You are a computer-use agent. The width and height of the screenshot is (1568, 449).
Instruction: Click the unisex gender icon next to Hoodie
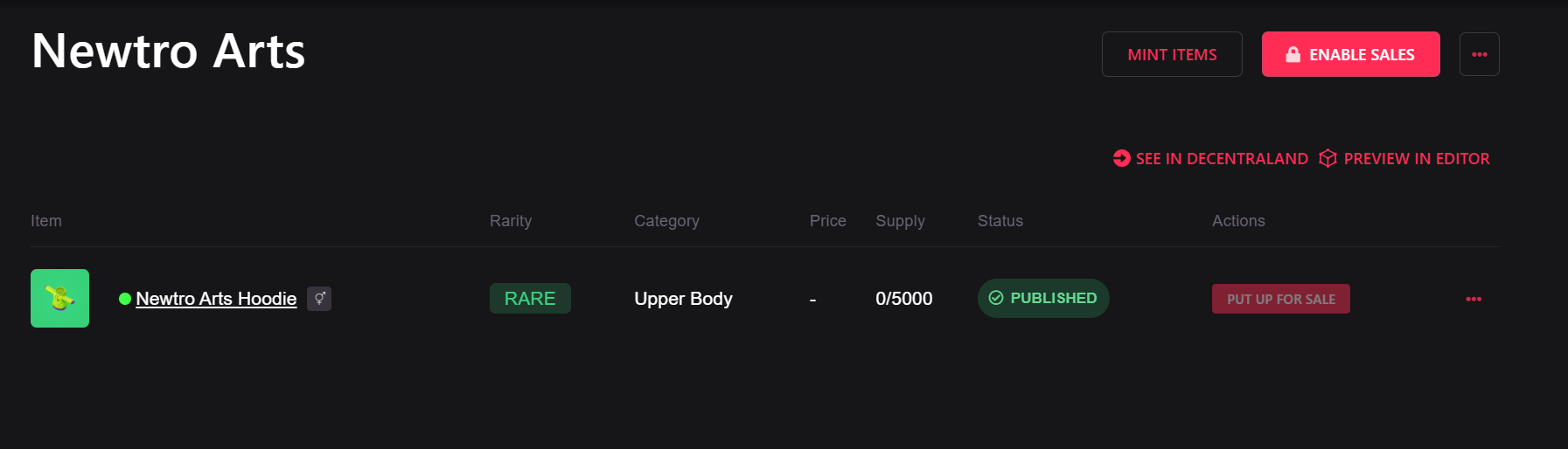click(319, 299)
